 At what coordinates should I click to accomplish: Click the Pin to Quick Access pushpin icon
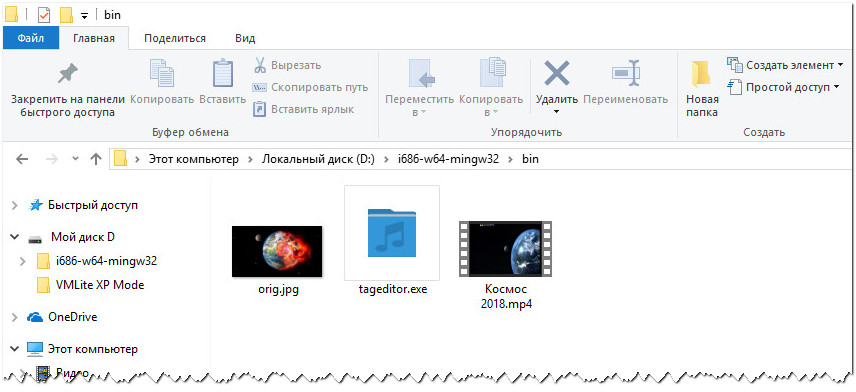coord(68,73)
